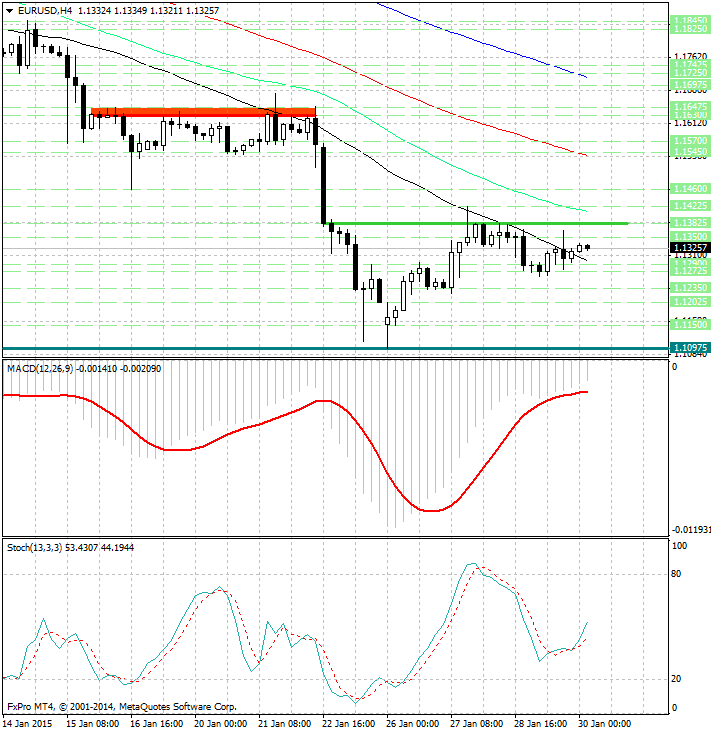Image resolution: width=711 pixels, height=732 pixels.
Task: Select the blue moving average line
Action: [x=482, y=41]
